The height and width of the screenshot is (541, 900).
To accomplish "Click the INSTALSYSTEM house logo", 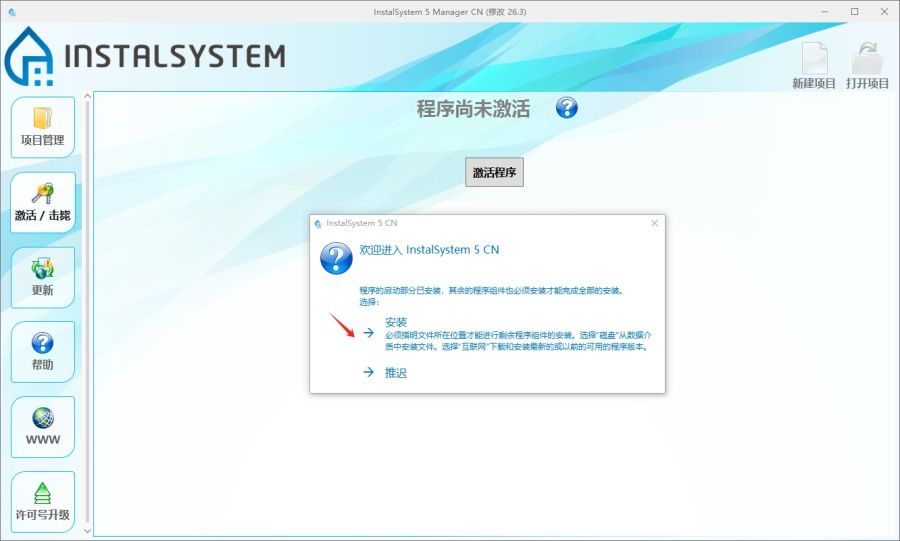I will [29, 58].
